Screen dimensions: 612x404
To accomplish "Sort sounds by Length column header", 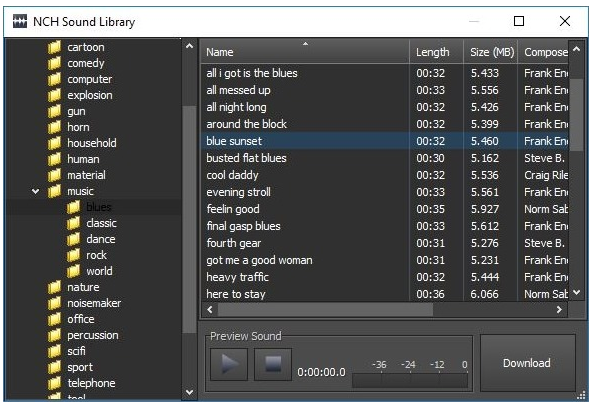I will pyautogui.click(x=436, y=52).
